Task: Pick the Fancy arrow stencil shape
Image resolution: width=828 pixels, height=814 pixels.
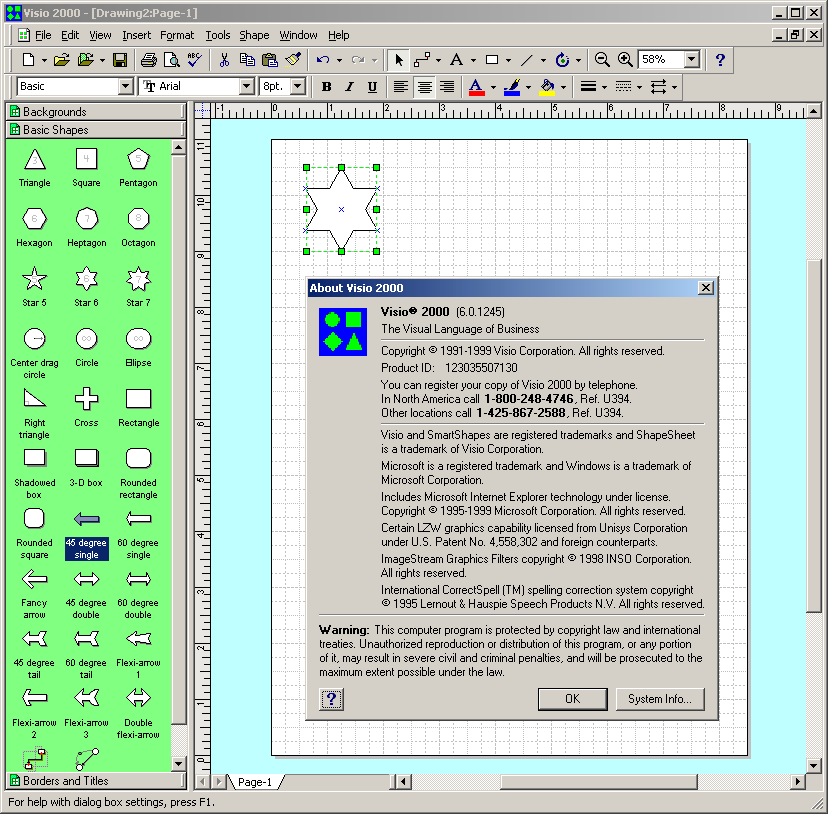Action: [34, 593]
